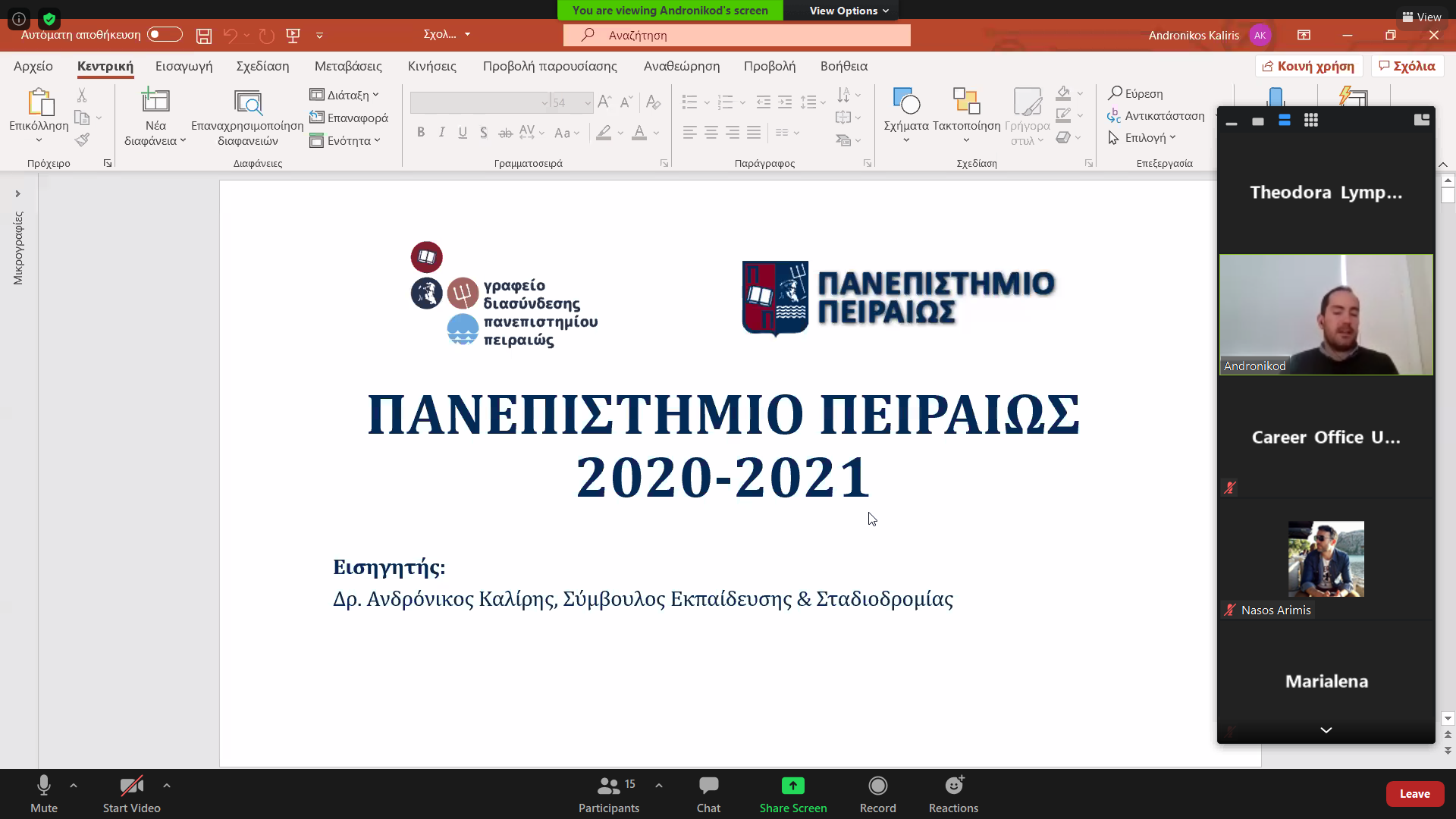Viewport: 1456px width, 819px height.
Task: Click the Chat icon in Zoom toolbar
Action: point(708,786)
